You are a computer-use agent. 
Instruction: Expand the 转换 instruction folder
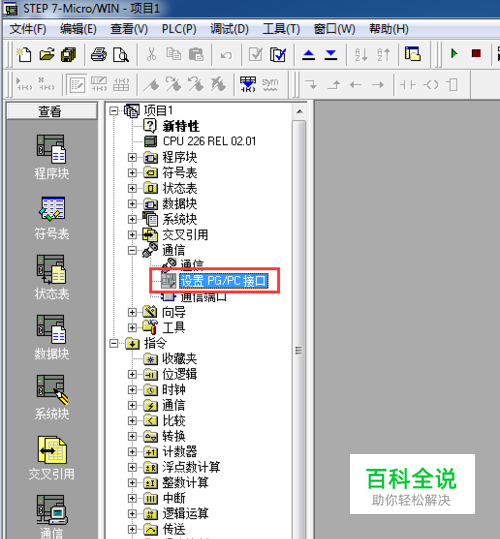click(x=132, y=436)
